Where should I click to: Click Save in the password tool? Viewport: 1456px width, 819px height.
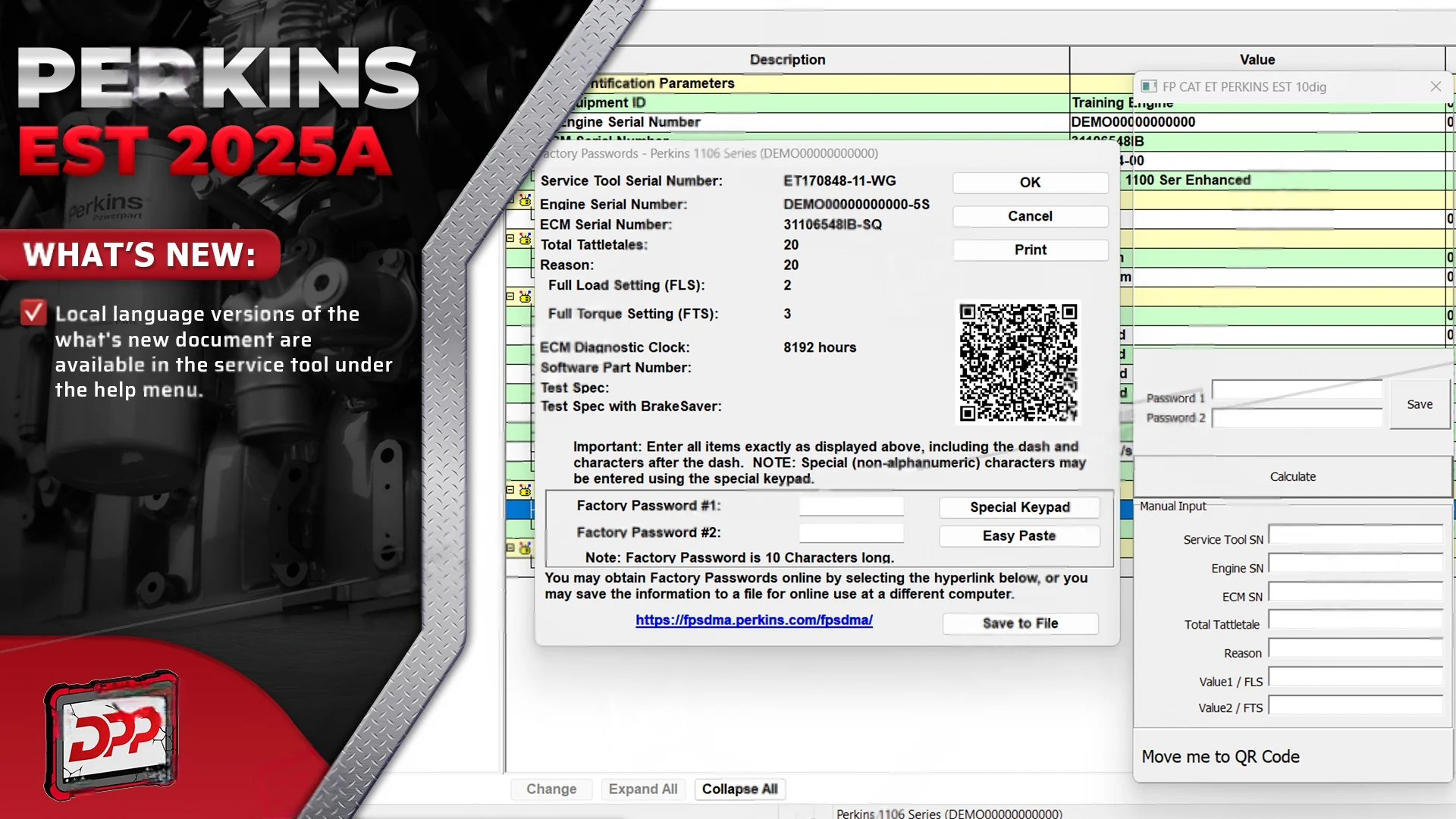click(1420, 404)
